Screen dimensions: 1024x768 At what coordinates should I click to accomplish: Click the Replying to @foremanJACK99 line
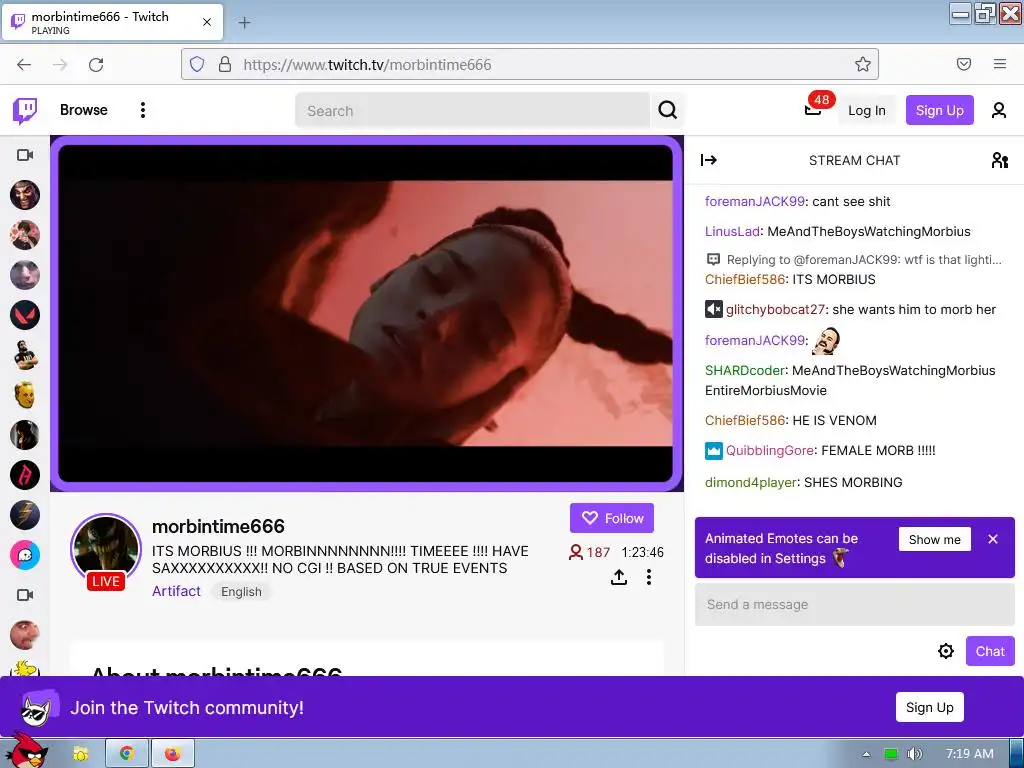(854, 260)
